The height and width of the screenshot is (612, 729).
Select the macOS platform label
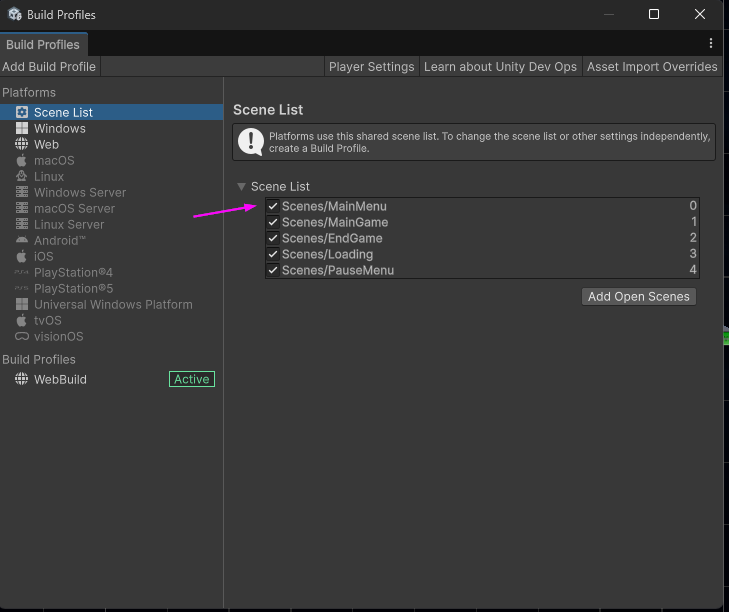tap(54, 160)
